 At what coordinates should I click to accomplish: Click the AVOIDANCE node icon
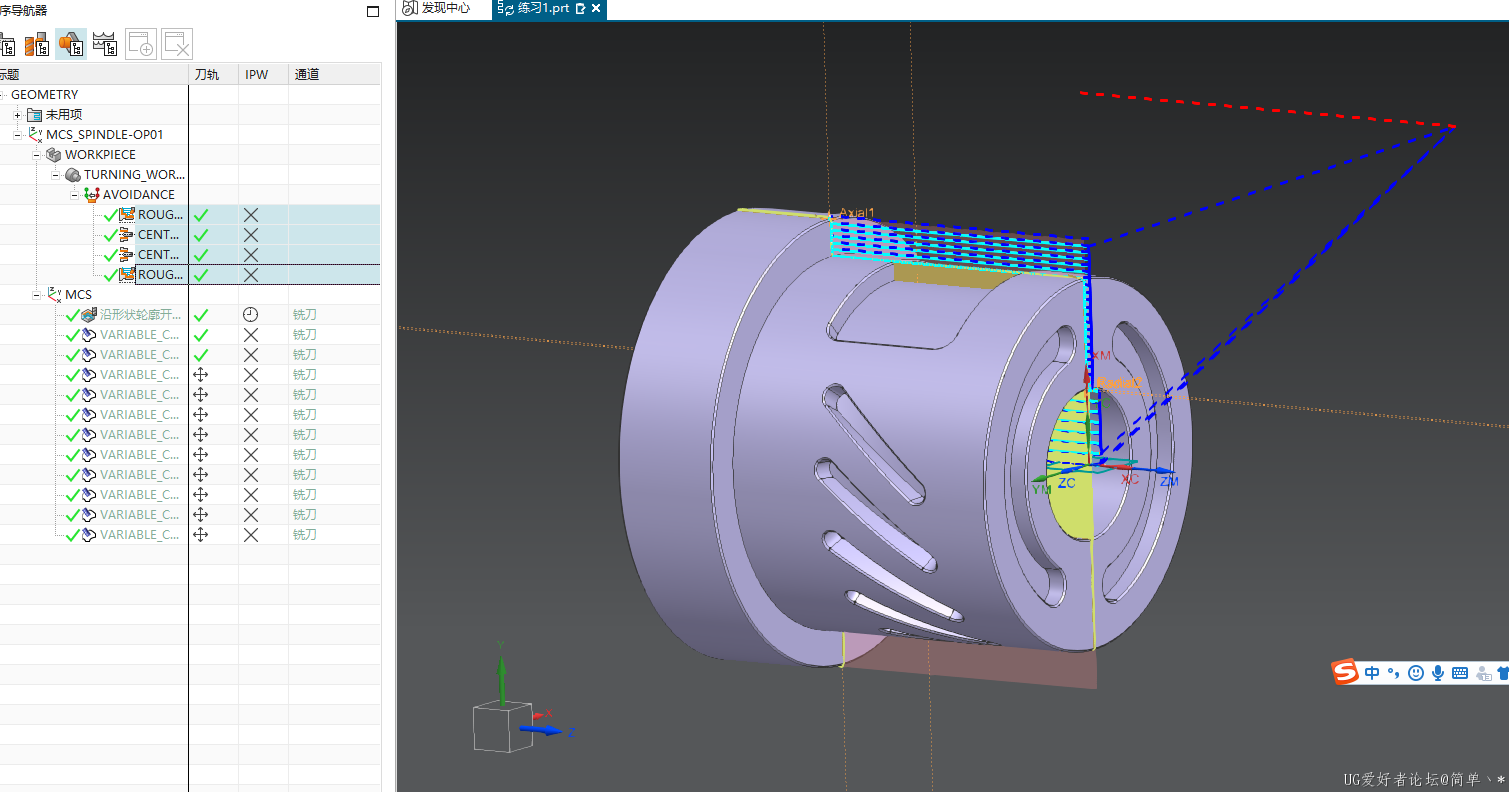91,195
